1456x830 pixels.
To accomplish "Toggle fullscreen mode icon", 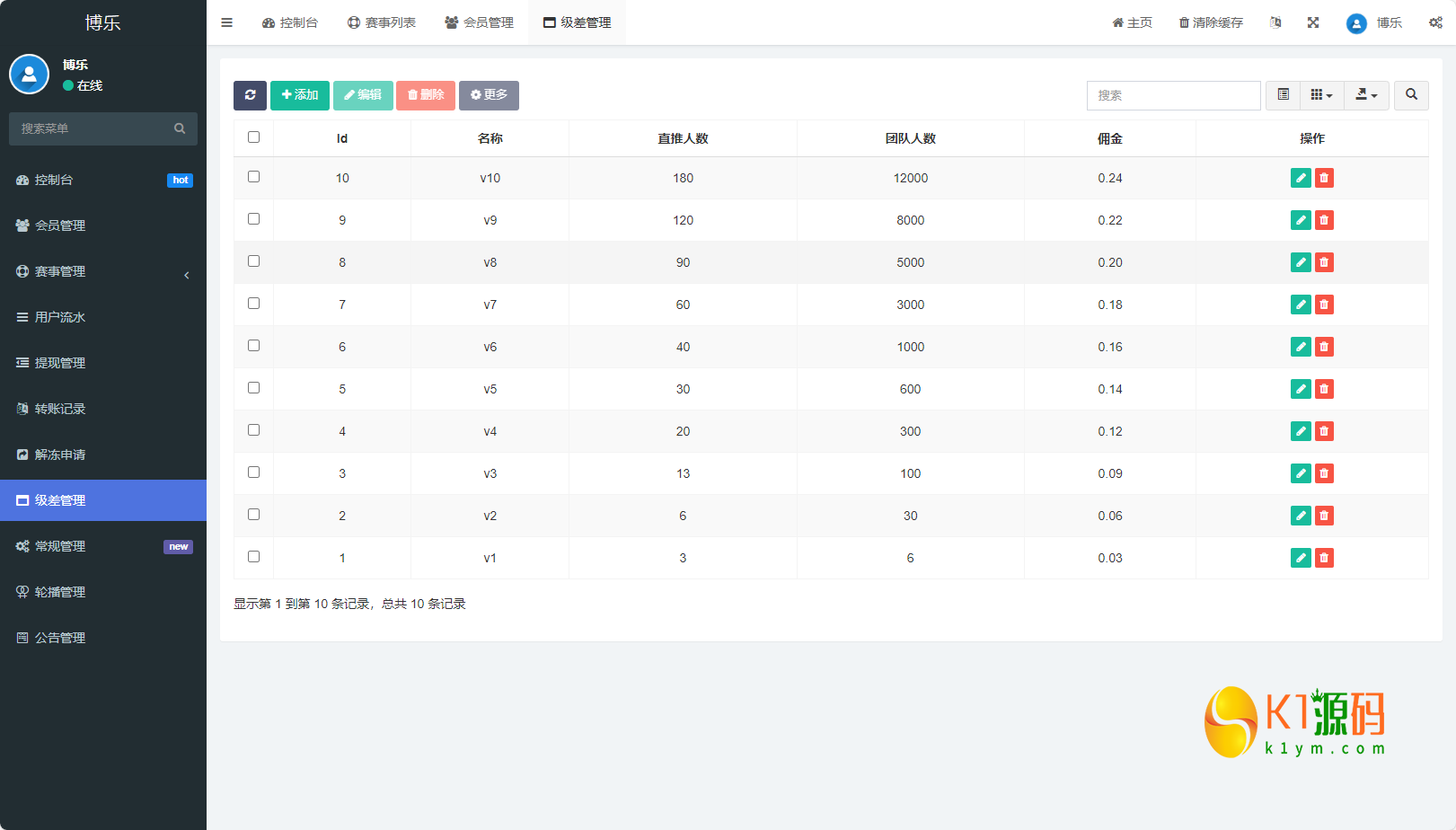I will click(x=1313, y=22).
